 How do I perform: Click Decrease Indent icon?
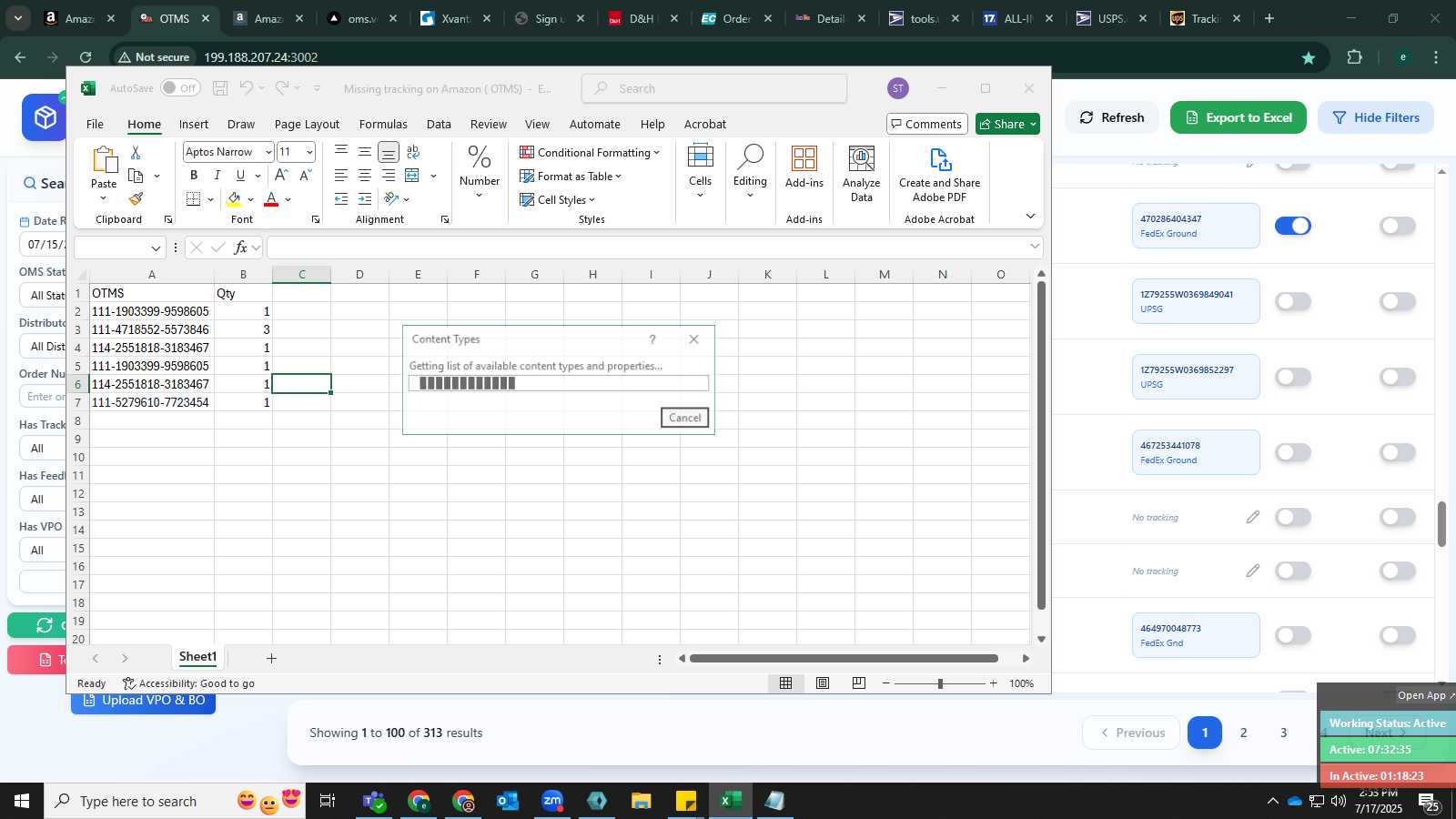(x=341, y=198)
